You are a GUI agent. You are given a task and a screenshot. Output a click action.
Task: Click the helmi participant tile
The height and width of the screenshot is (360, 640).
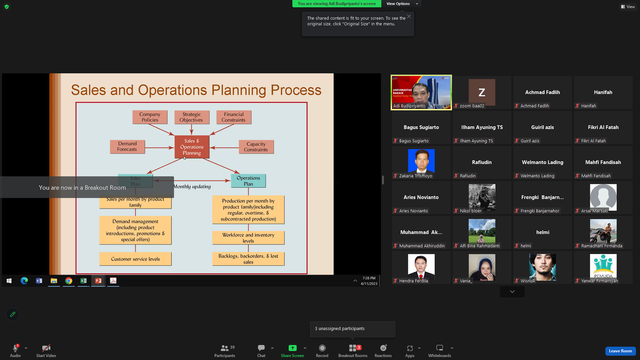point(542,233)
